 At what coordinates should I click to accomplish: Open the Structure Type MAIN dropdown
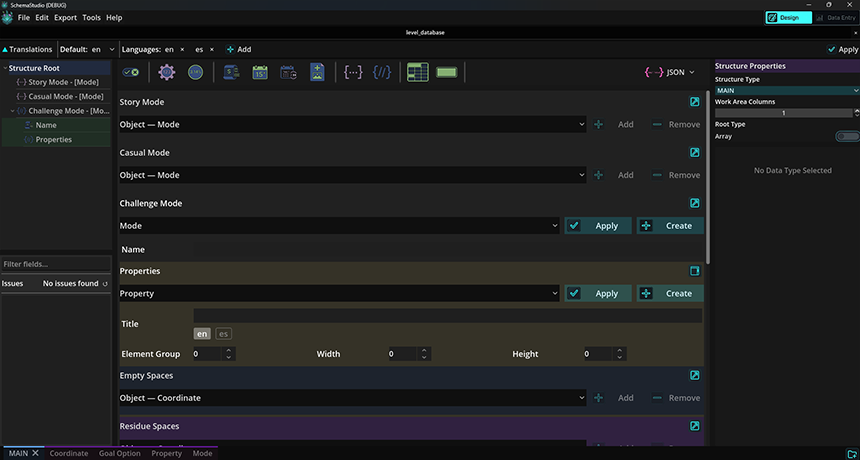(787, 90)
